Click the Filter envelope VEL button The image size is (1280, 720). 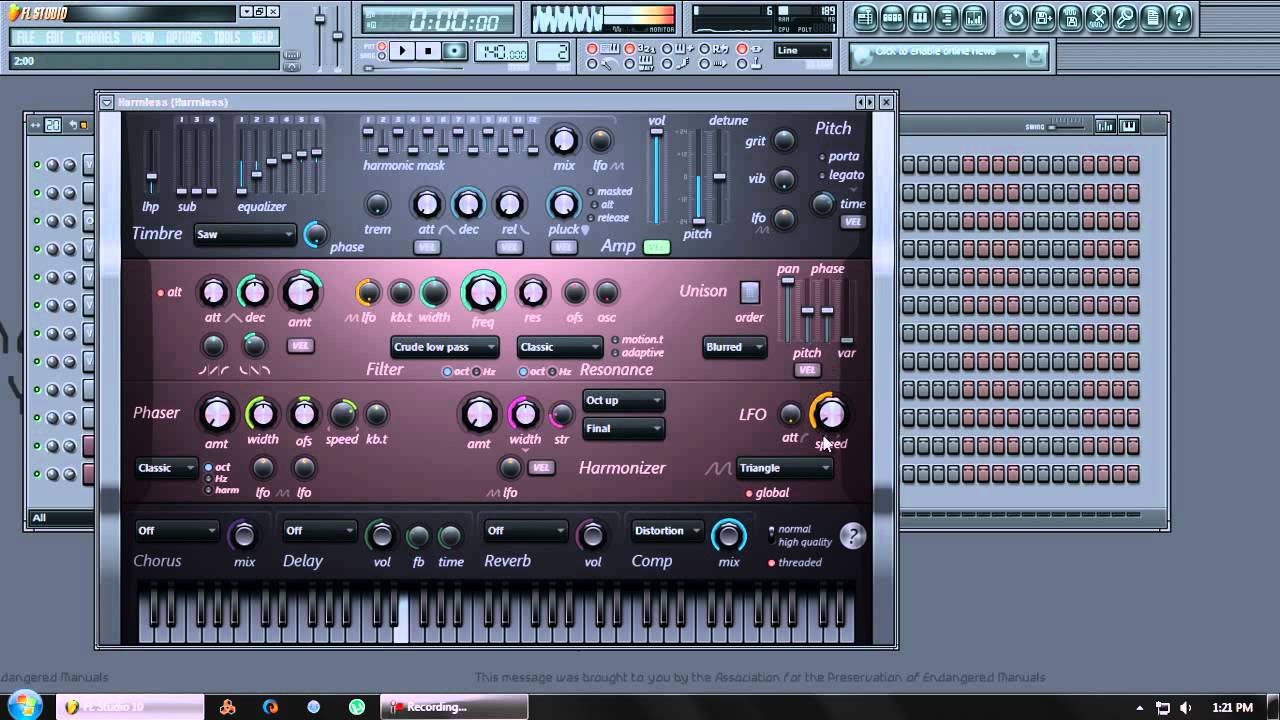click(x=300, y=346)
